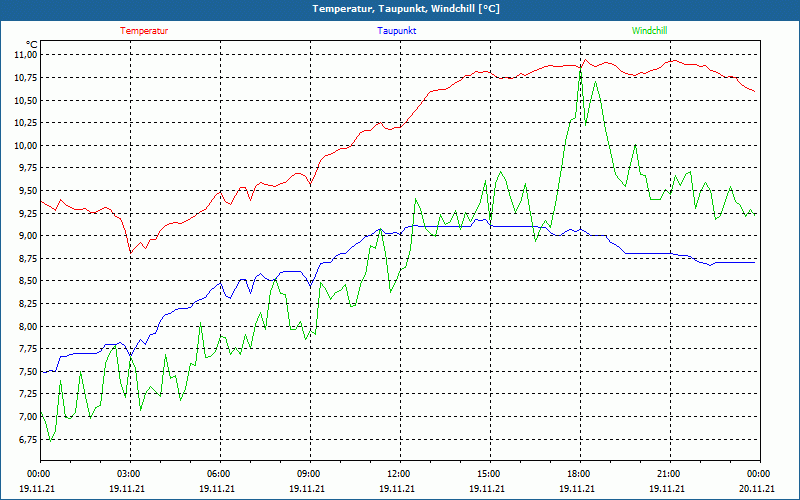The image size is (800, 500).
Task: Click the 06:00 time axis label
Action: click(x=220, y=474)
